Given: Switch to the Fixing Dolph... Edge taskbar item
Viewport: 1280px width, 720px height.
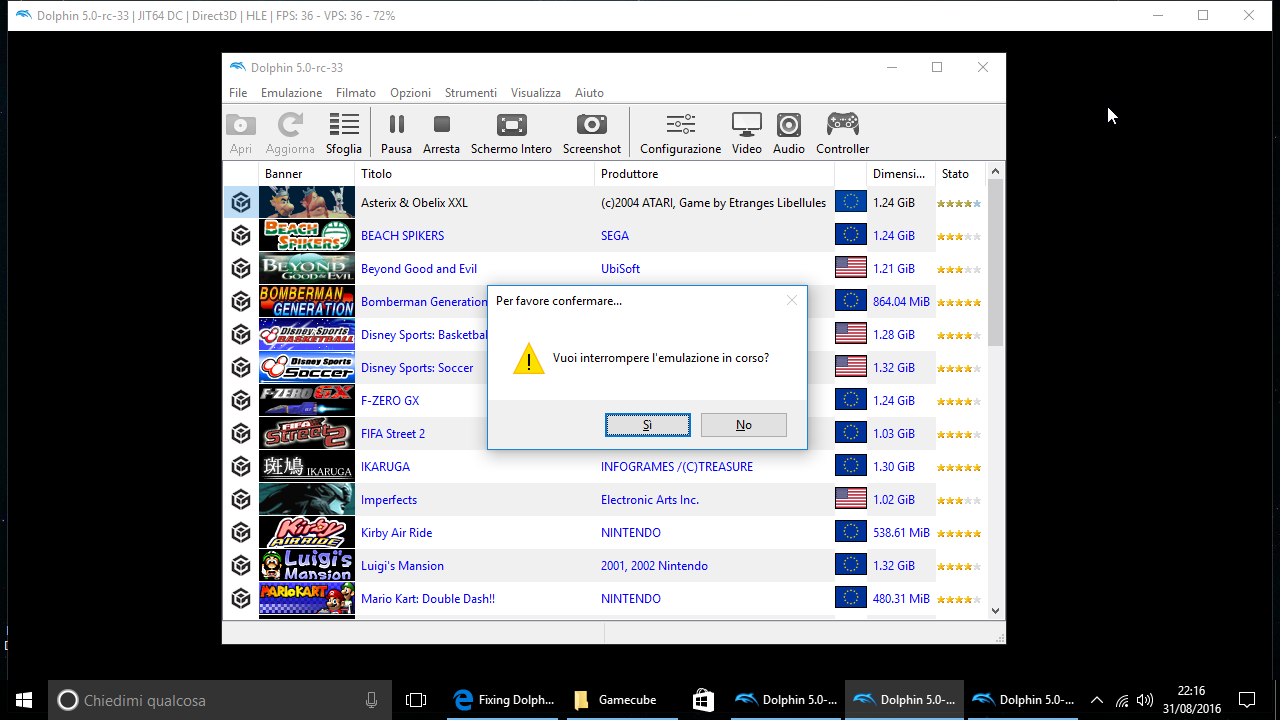Looking at the screenshot, I should tap(503, 700).
